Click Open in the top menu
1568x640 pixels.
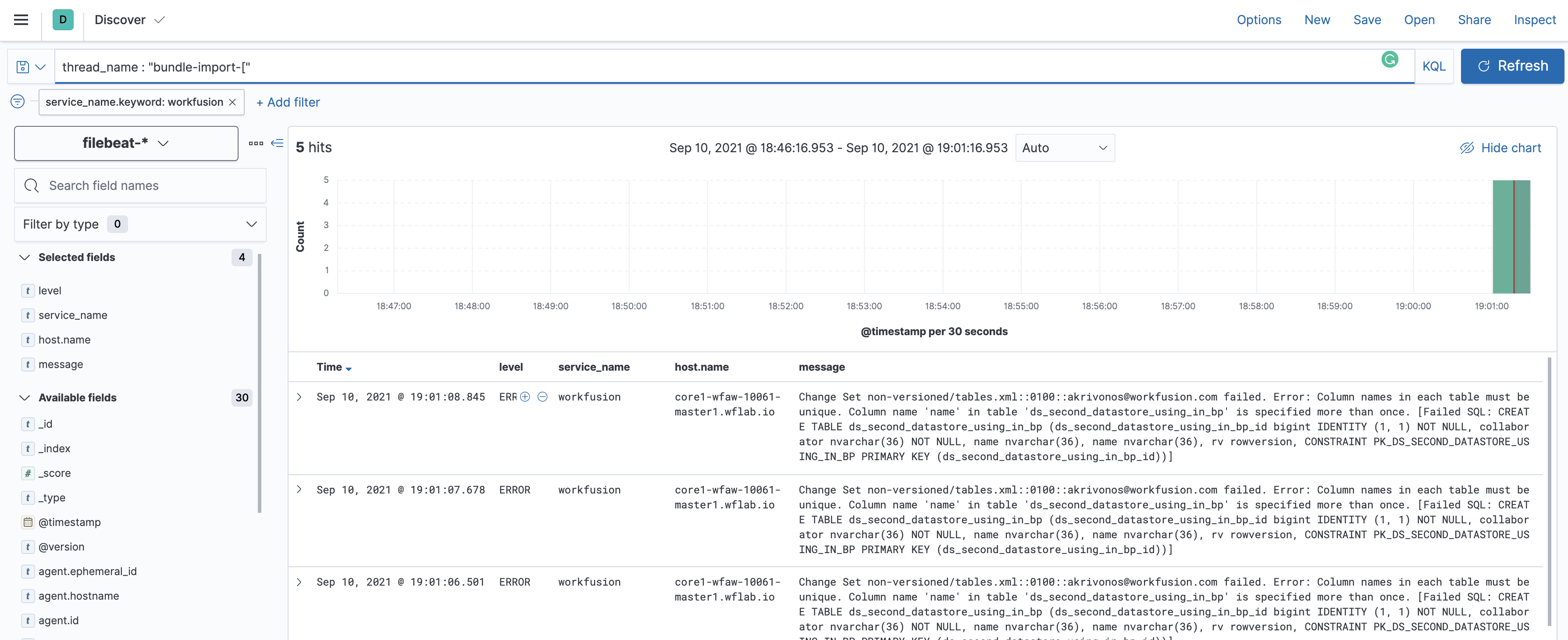point(1419,20)
